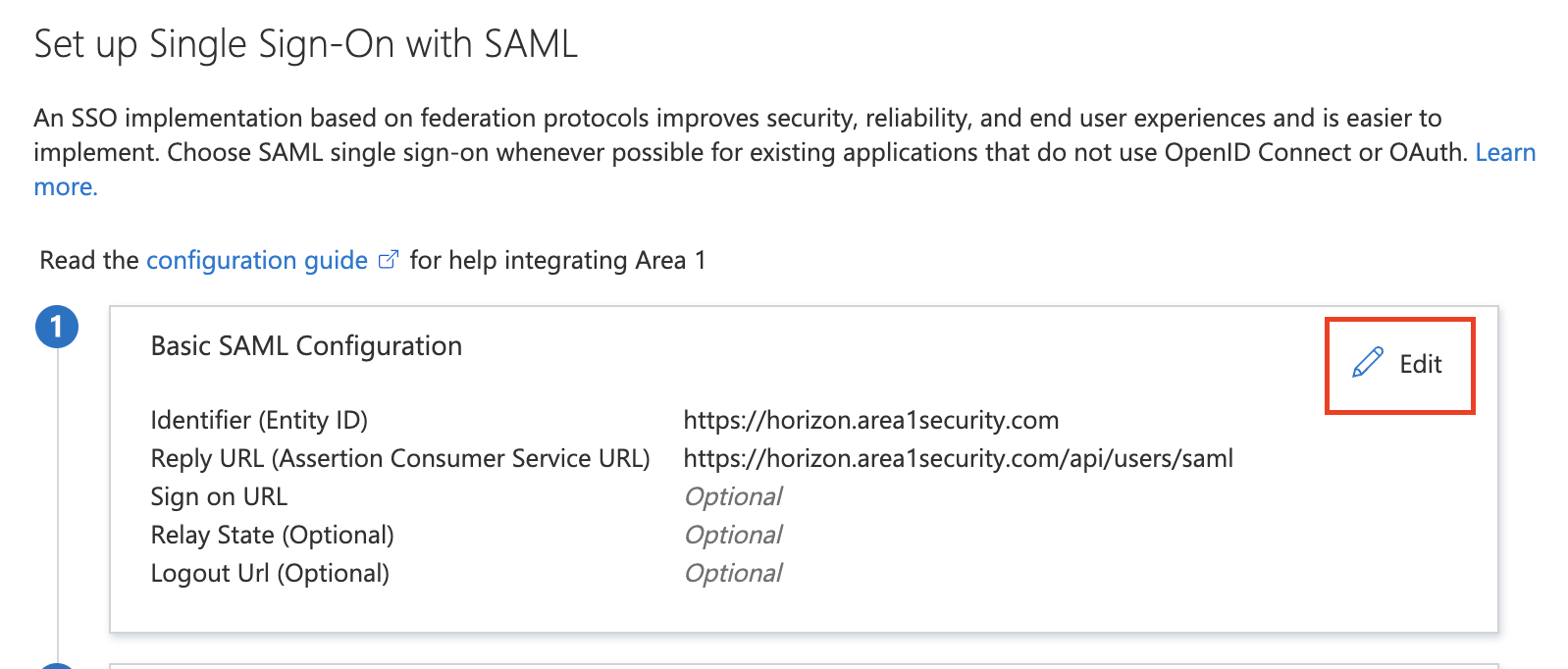The width and height of the screenshot is (1568, 669).
Task: Click the Identifier Entity ID row label
Action: (259, 419)
